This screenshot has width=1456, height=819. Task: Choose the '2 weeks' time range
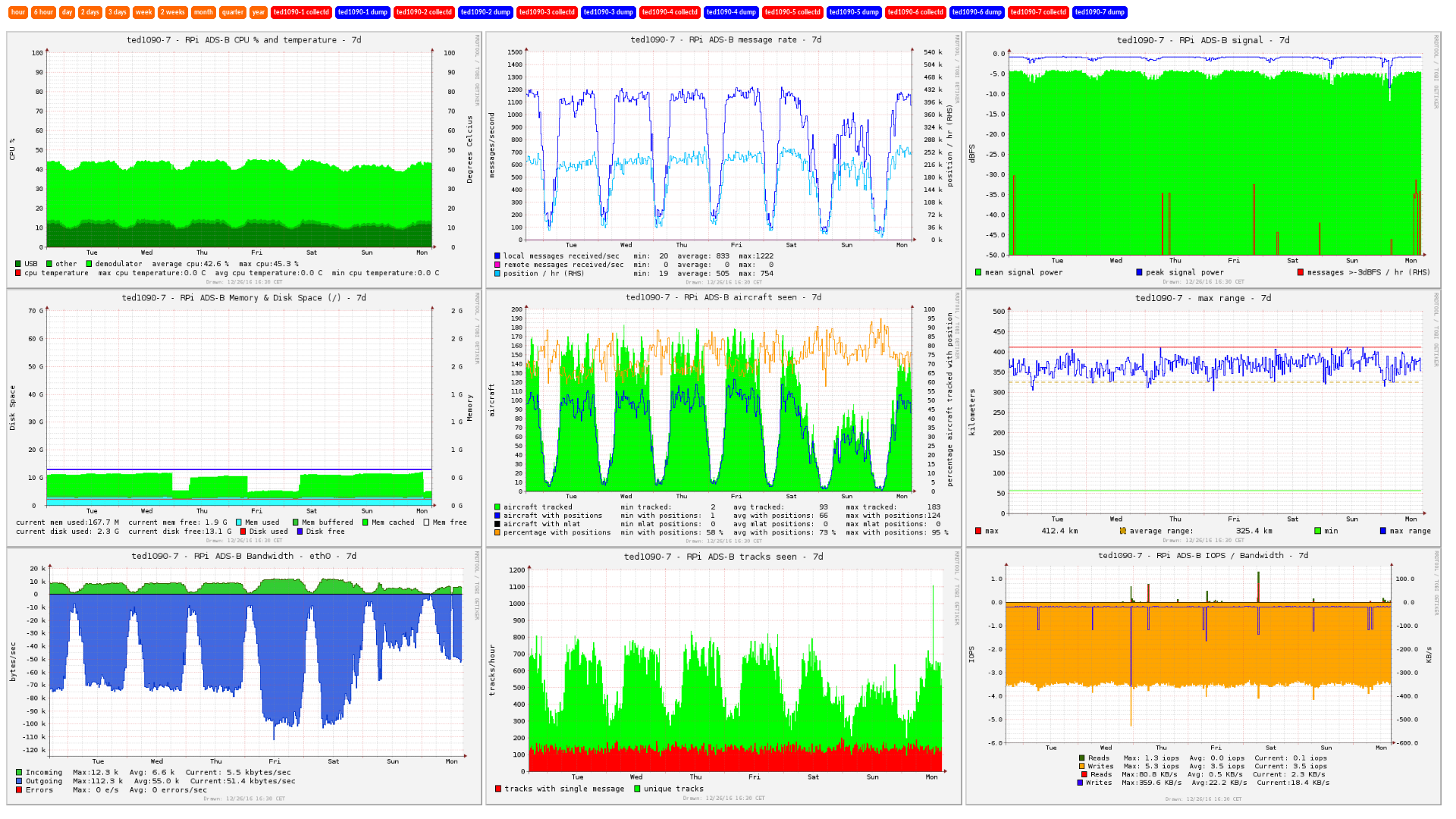[x=172, y=12]
